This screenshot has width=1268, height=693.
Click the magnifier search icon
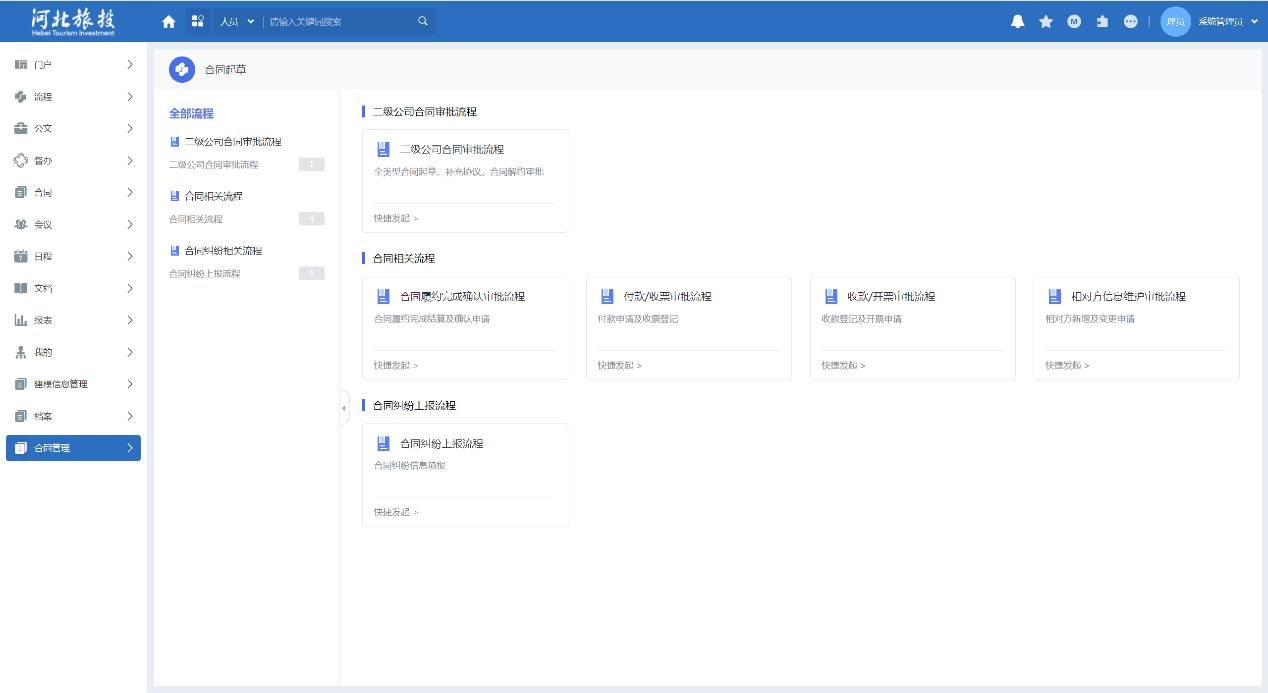tap(423, 21)
